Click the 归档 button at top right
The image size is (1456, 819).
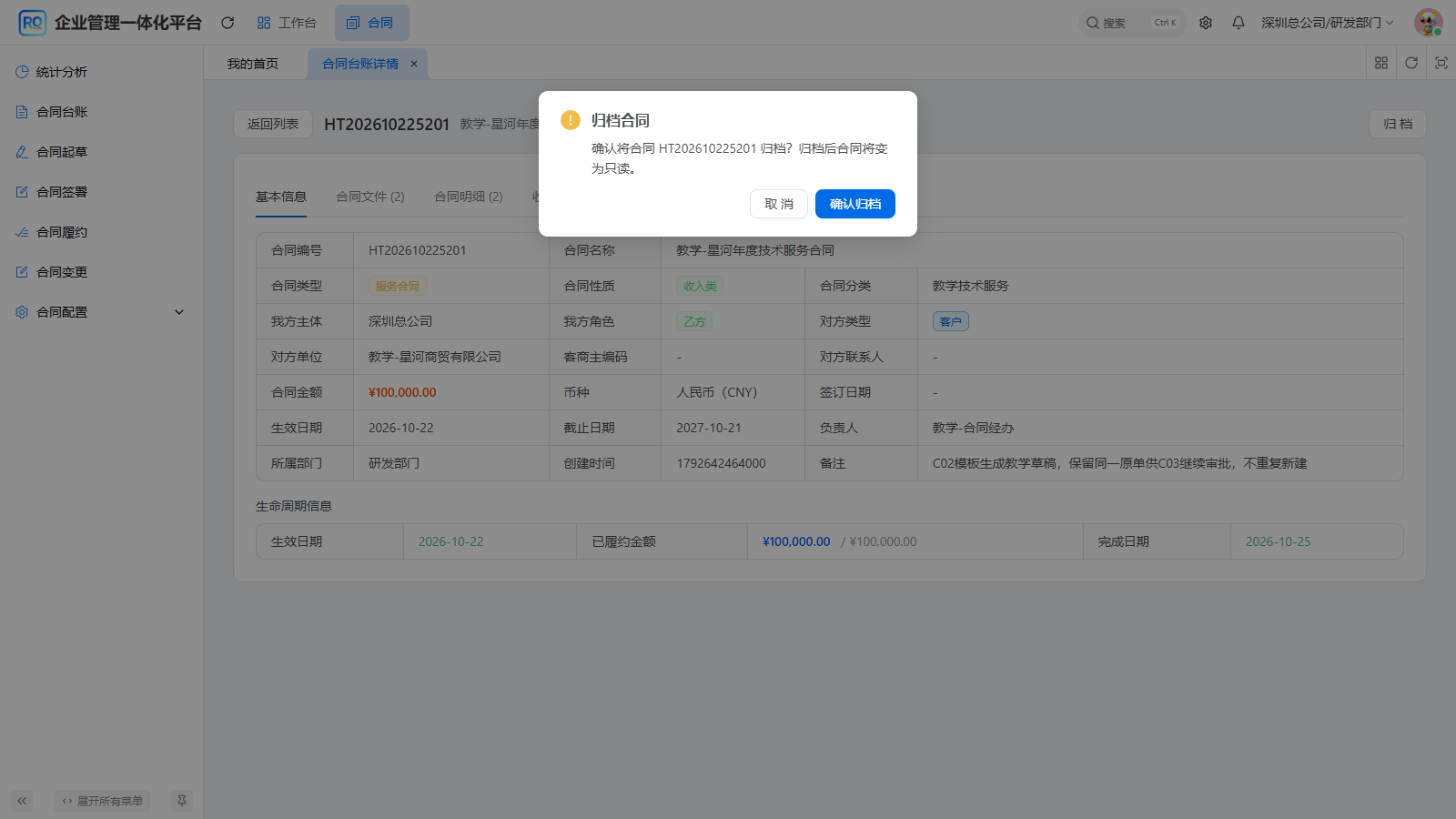(x=1398, y=124)
